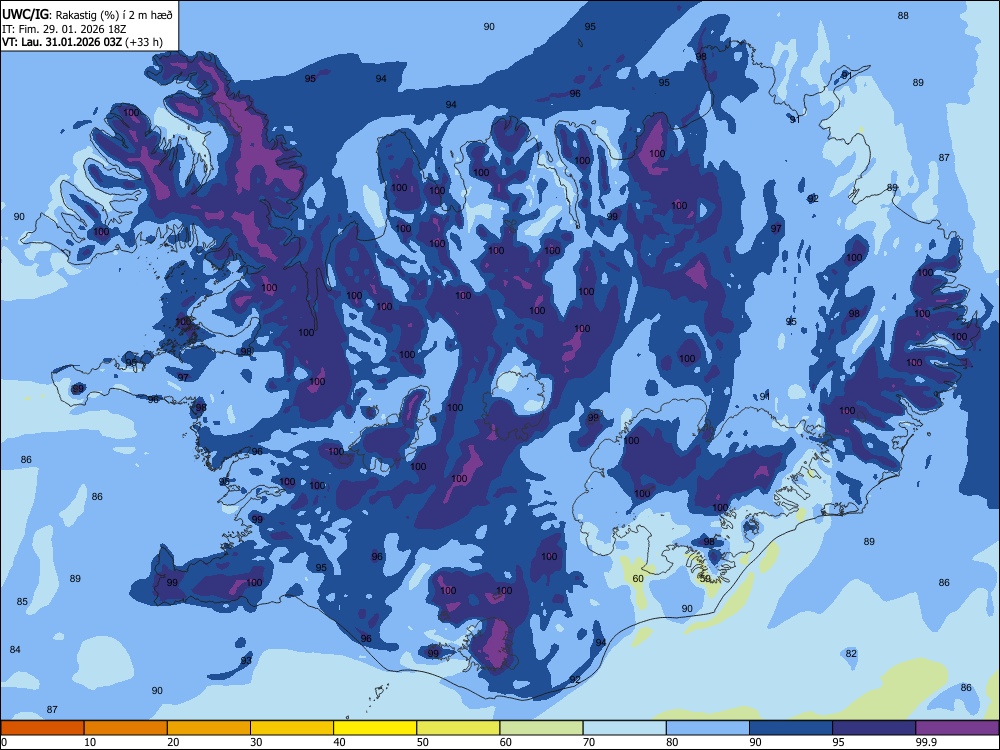This screenshot has width=1000, height=750.
Task: Choose the medium blue 90–95 legend swatch
Action: (791, 728)
